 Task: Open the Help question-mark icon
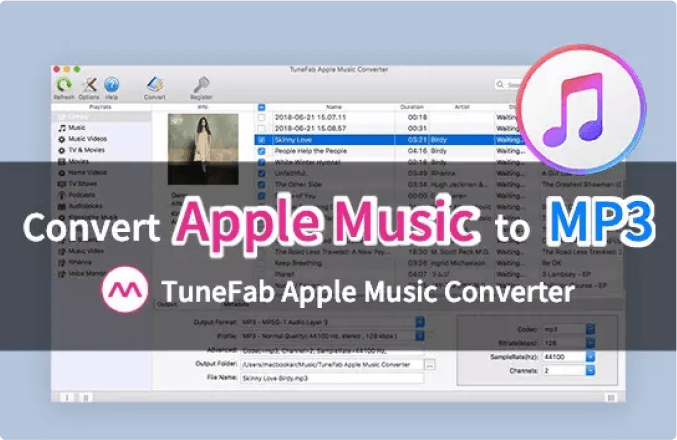click(111, 85)
